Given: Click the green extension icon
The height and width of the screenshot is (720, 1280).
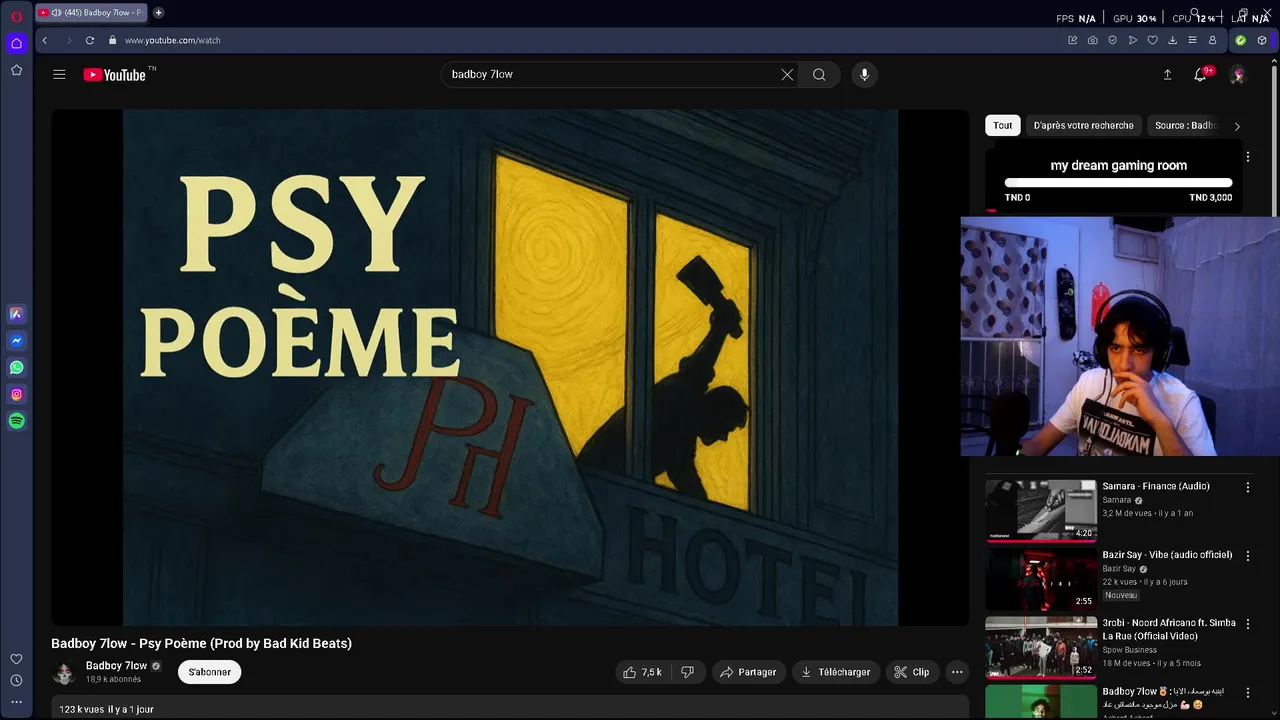Looking at the screenshot, I should click(1241, 40).
